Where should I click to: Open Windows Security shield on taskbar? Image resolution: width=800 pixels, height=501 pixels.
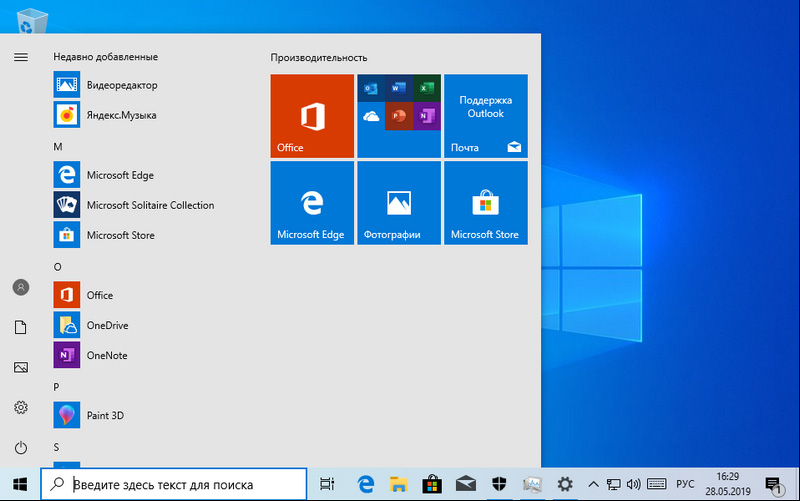[498, 484]
